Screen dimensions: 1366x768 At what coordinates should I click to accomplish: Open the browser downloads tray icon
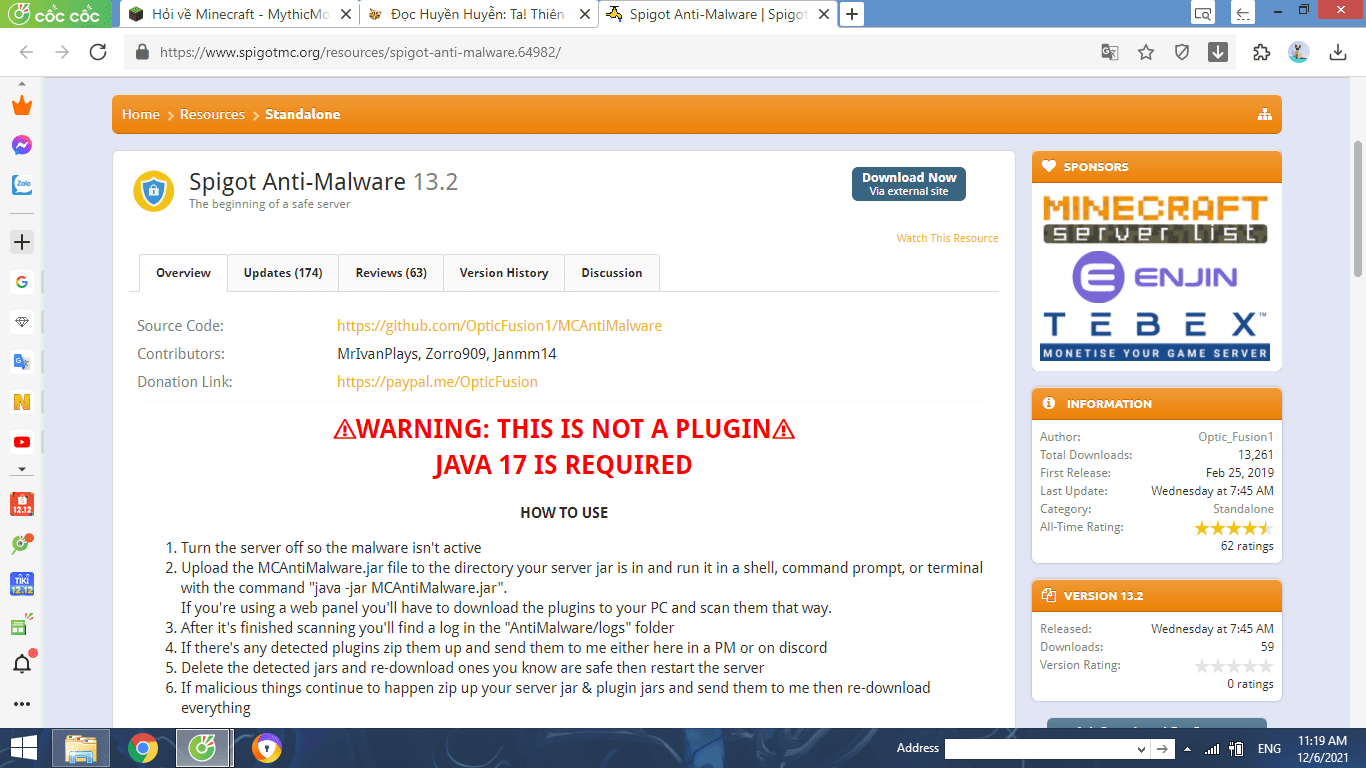pyautogui.click(x=1338, y=52)
